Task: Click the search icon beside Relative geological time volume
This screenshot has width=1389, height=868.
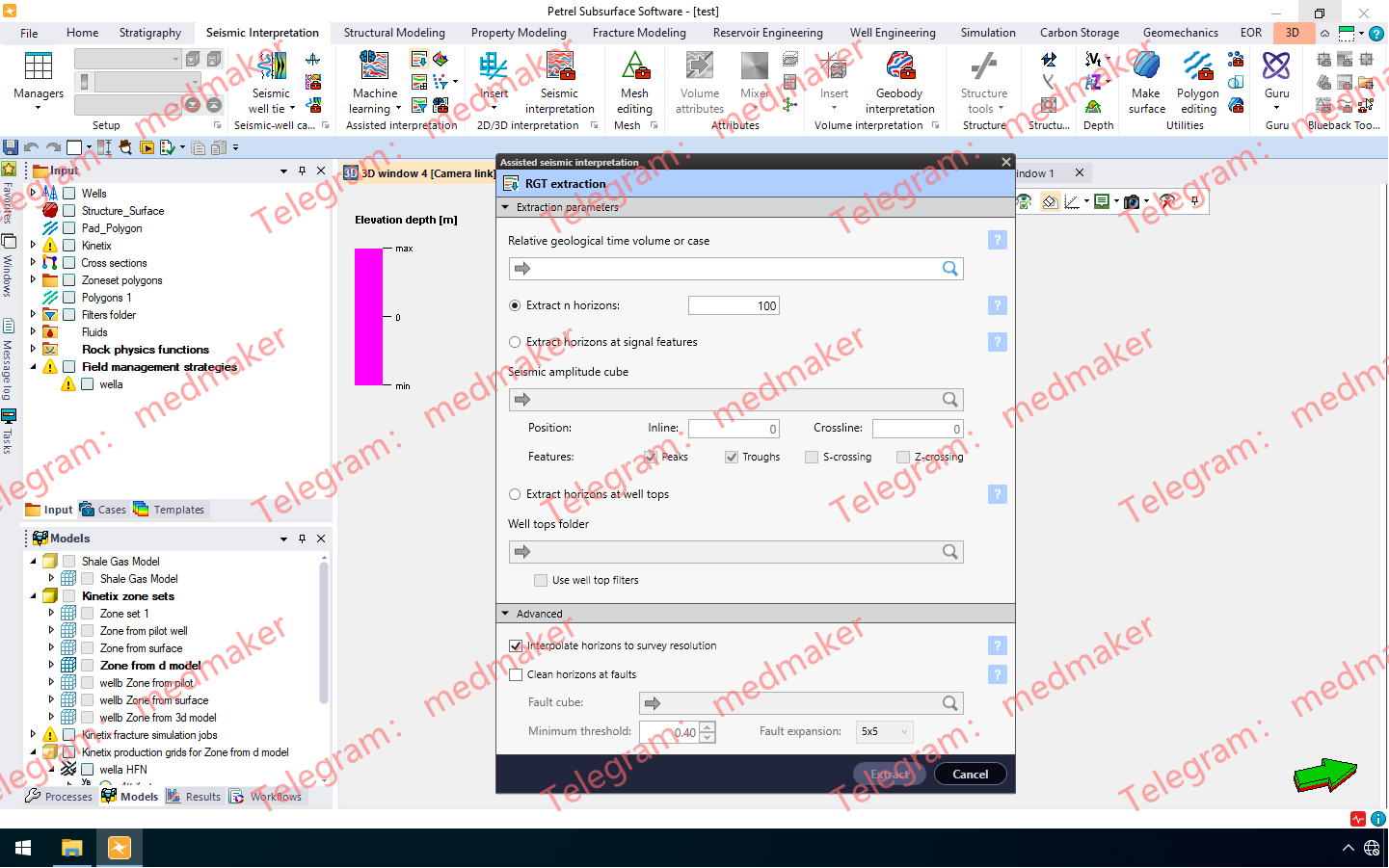Action: (x=951, y=269)
